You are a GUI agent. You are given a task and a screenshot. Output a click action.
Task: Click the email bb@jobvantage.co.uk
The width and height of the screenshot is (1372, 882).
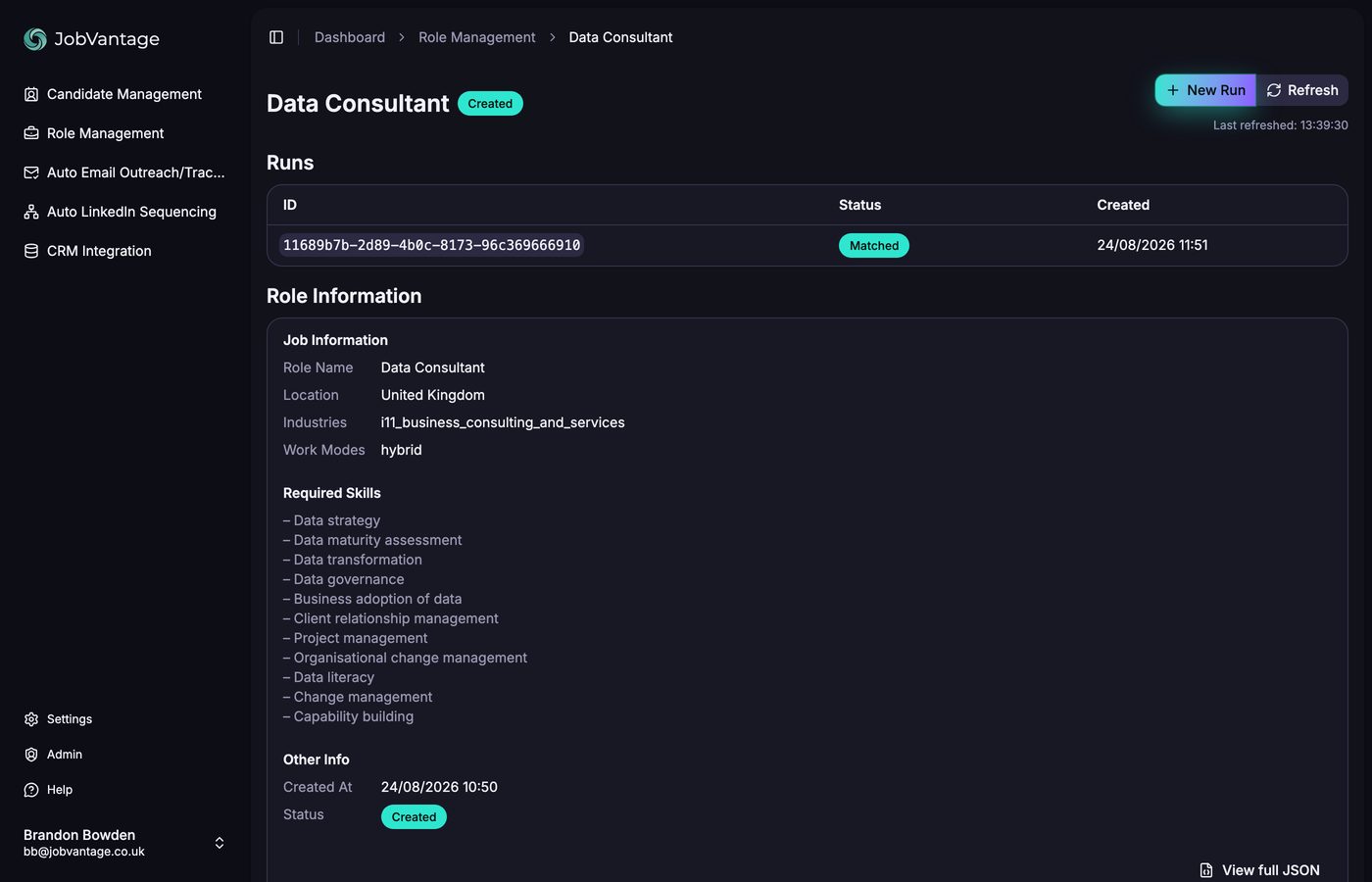pos(84,852)
